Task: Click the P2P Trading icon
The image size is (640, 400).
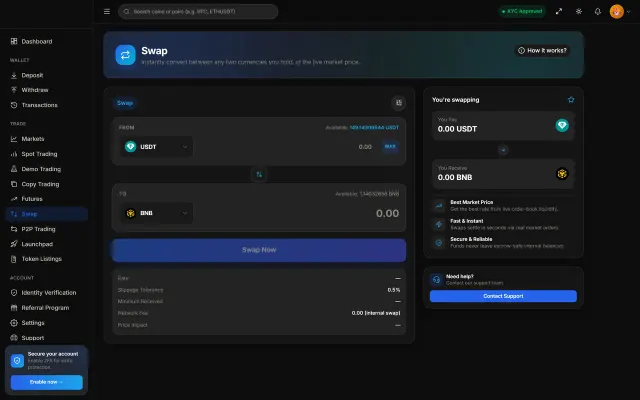Action: click(14, 229)
